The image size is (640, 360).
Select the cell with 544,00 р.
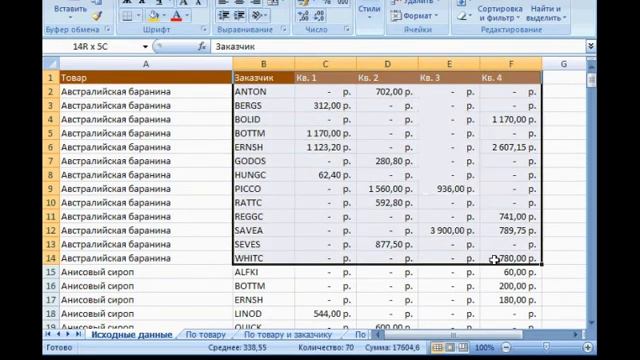(325, 314)
